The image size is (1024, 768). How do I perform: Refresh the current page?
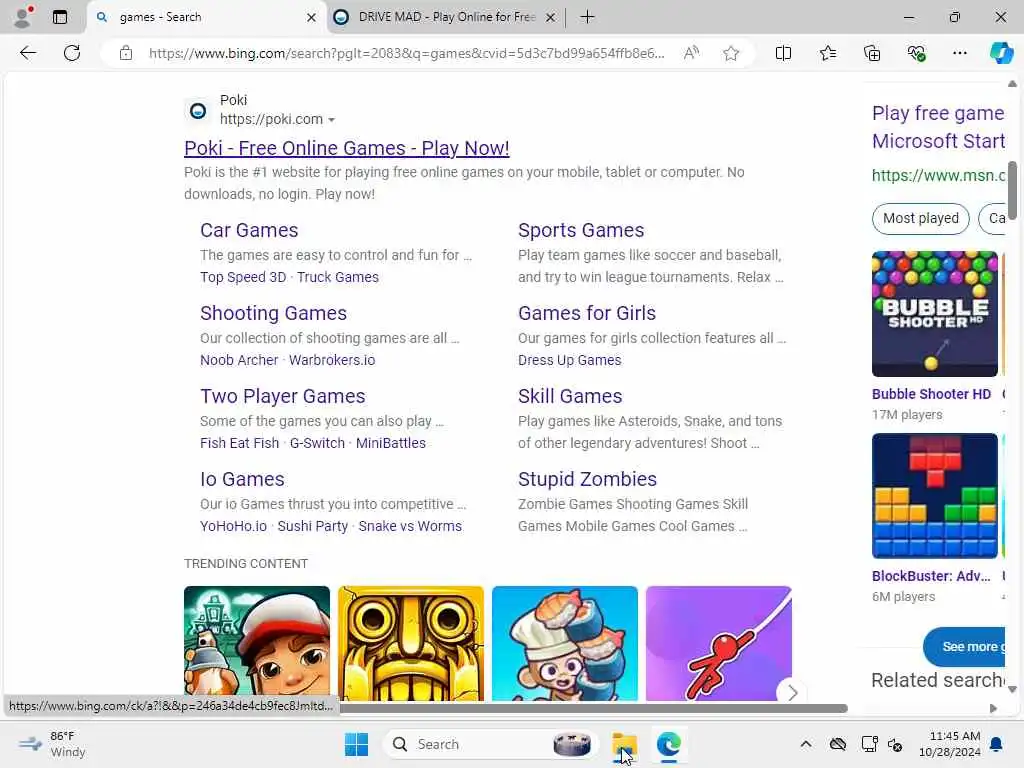[x=72, y=53]
